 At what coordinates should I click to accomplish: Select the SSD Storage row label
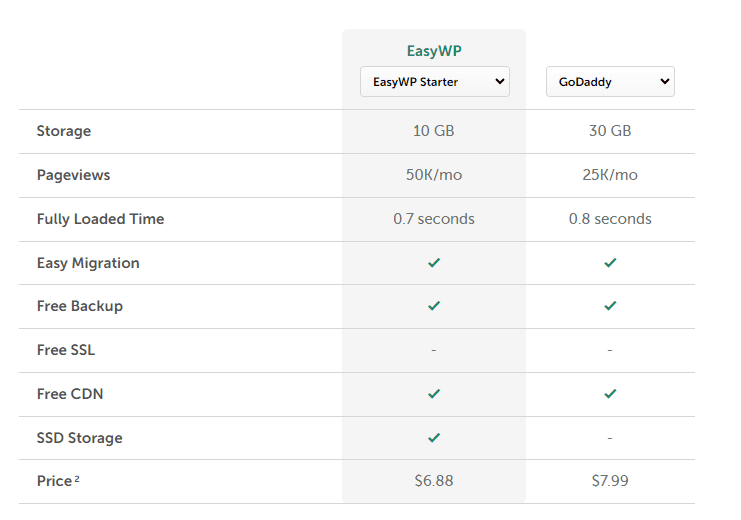coord(79,438)
